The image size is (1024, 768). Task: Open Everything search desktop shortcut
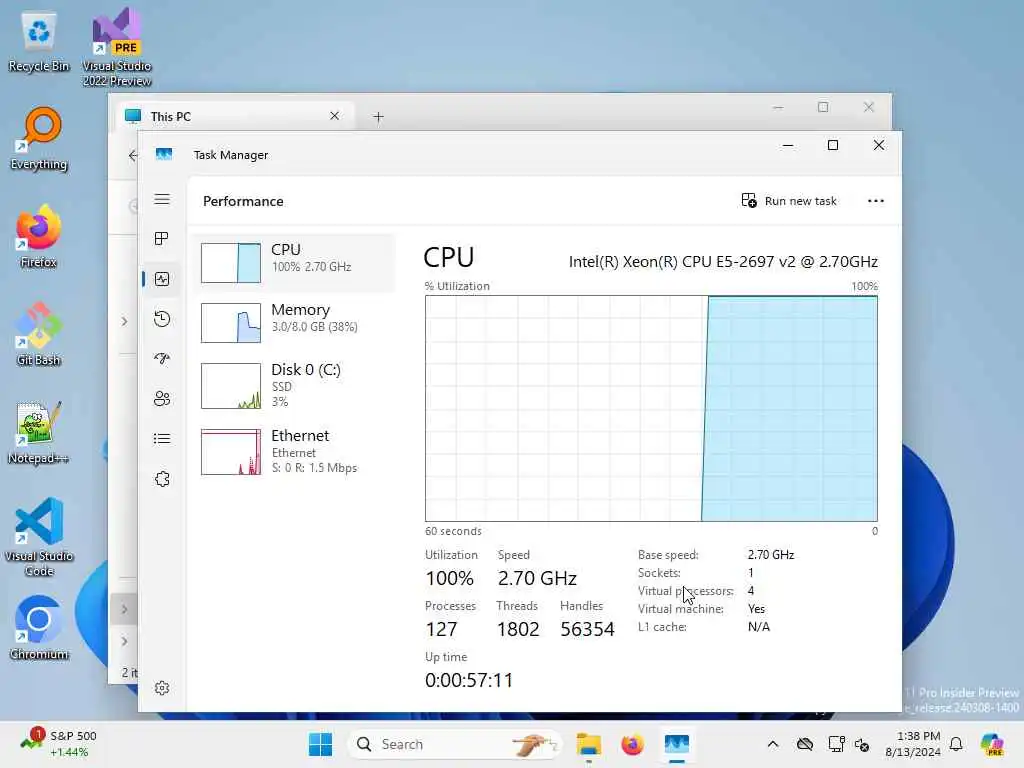coord(39,138)
